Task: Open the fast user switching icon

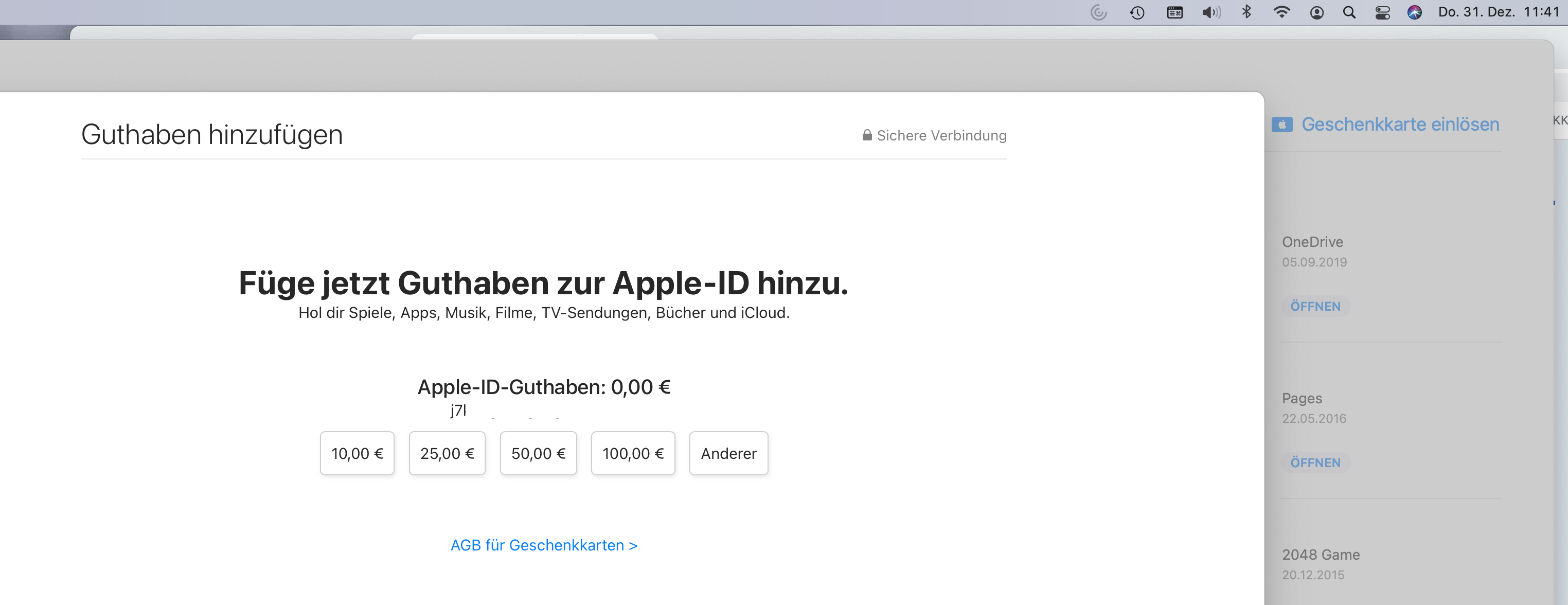Action: [1316, 12]
